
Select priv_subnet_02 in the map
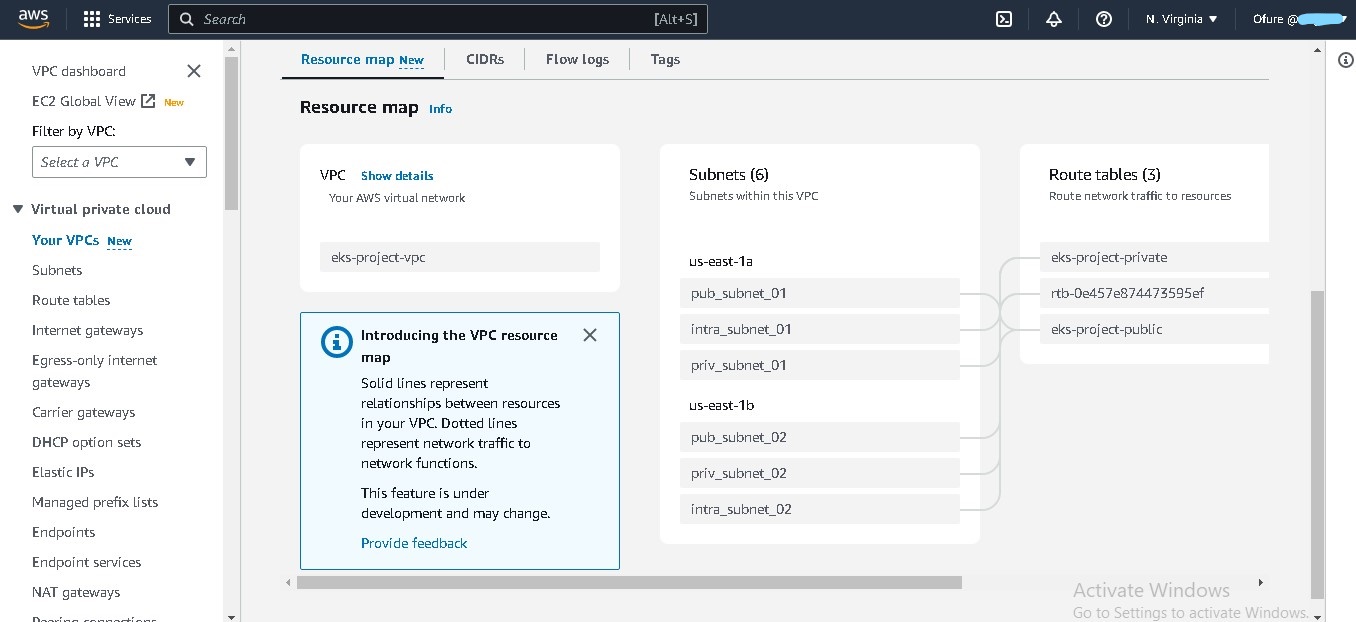tap(820, 473)
